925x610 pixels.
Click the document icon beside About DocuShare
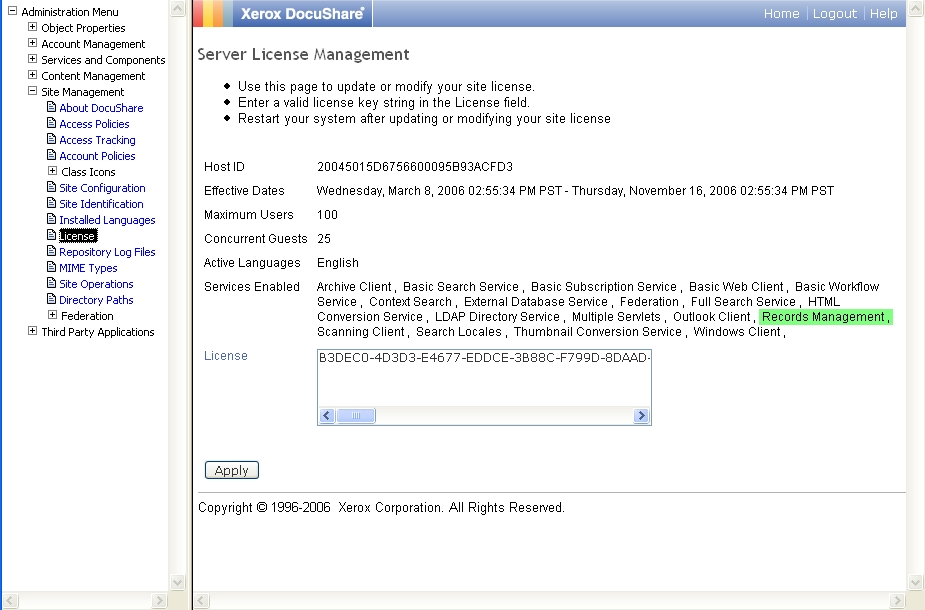51,107
